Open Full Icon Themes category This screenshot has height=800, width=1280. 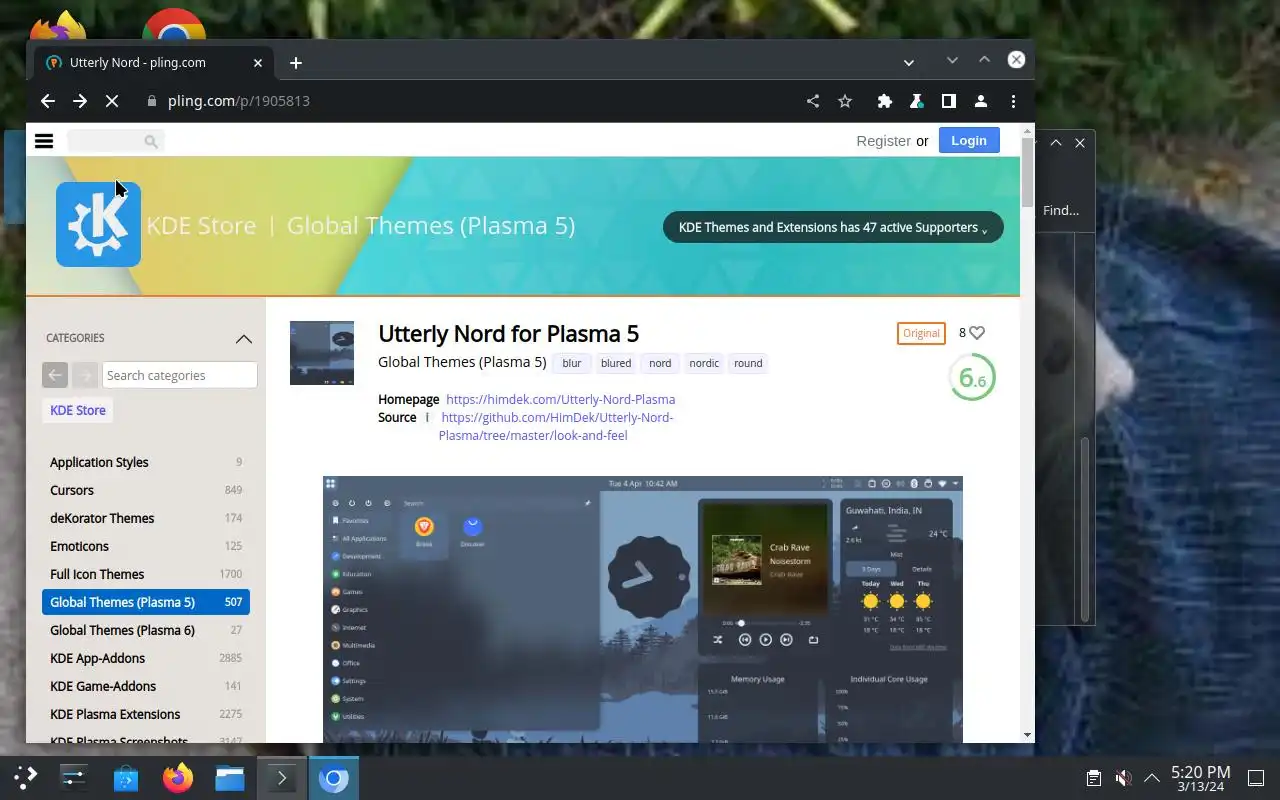[146, 574]
